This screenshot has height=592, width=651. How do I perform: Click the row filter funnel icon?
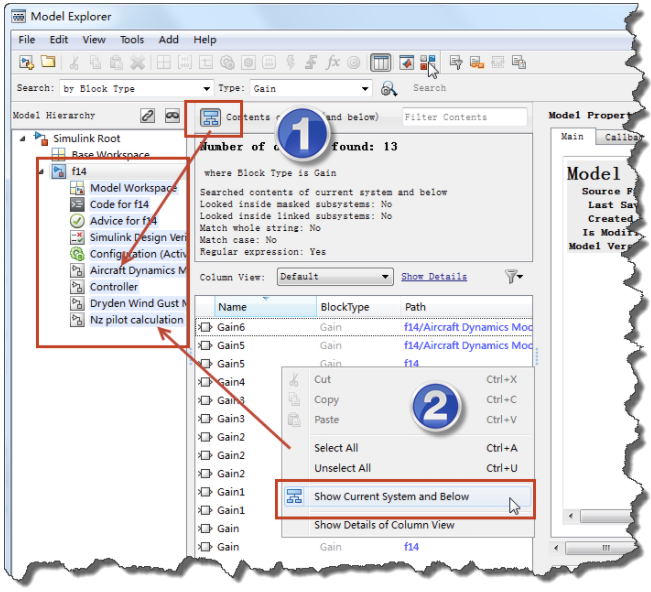pos(514,276)
